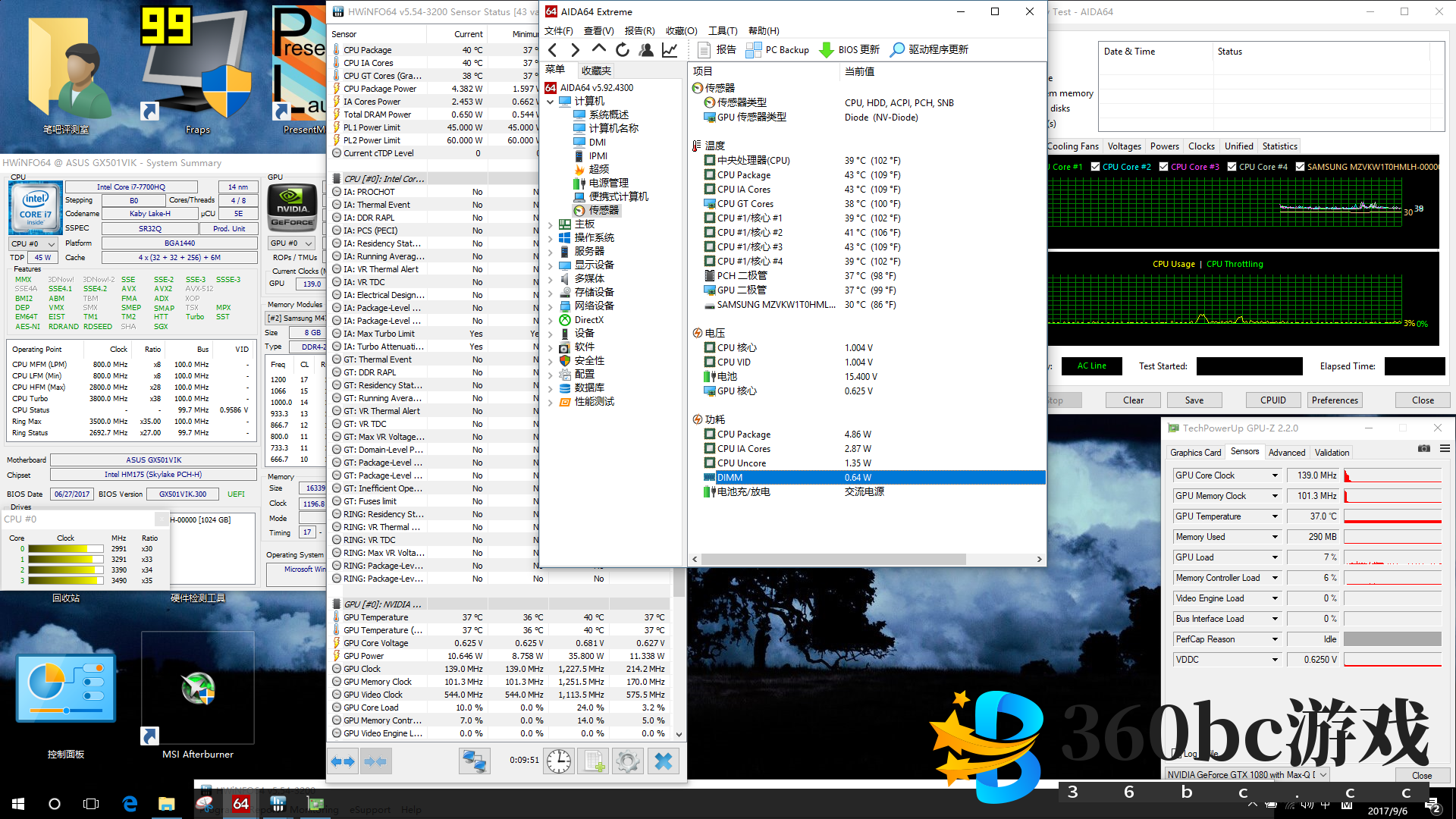Open HWiNFO sensor settings gear icon
Screen dimensions: 1456x819
point(627,761)
